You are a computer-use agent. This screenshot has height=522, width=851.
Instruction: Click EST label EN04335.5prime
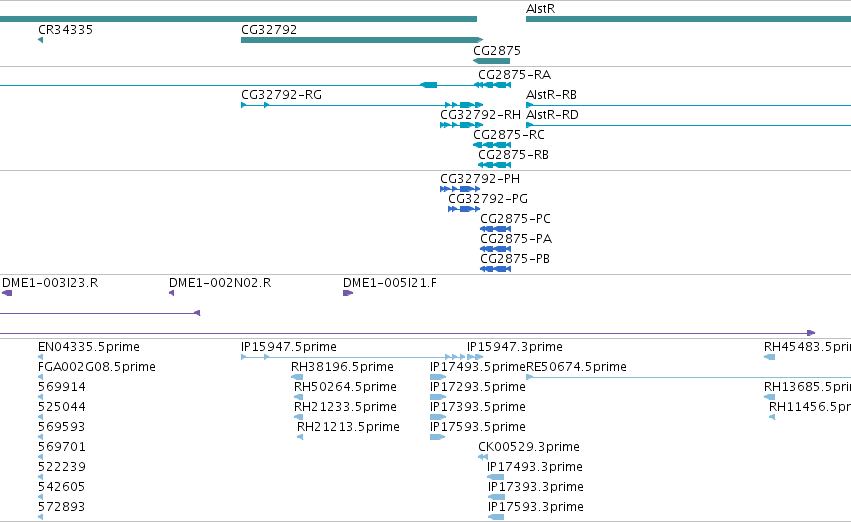click(88, 347)
